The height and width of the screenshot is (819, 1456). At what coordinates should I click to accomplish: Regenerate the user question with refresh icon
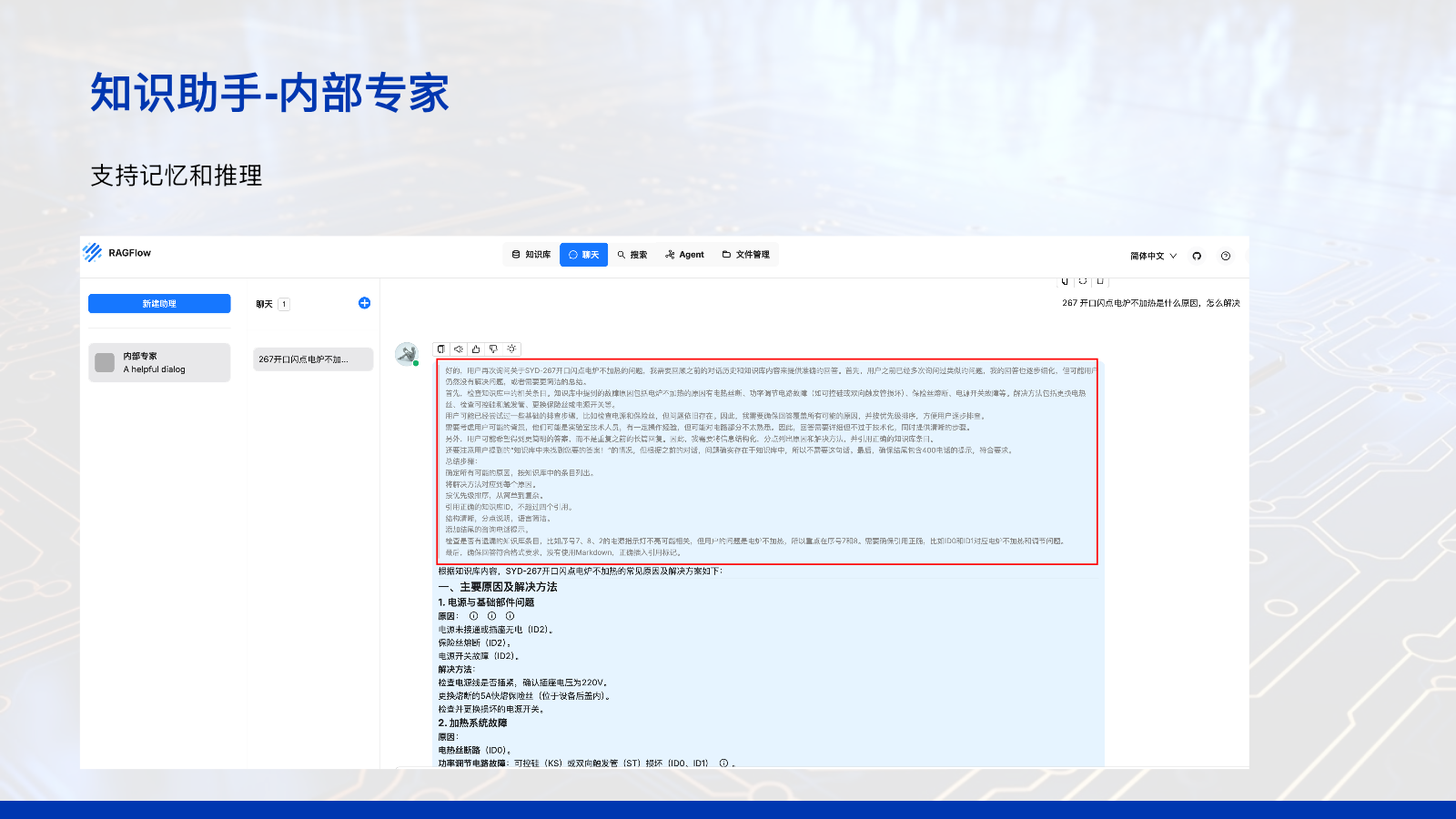tap(1083, 280)
